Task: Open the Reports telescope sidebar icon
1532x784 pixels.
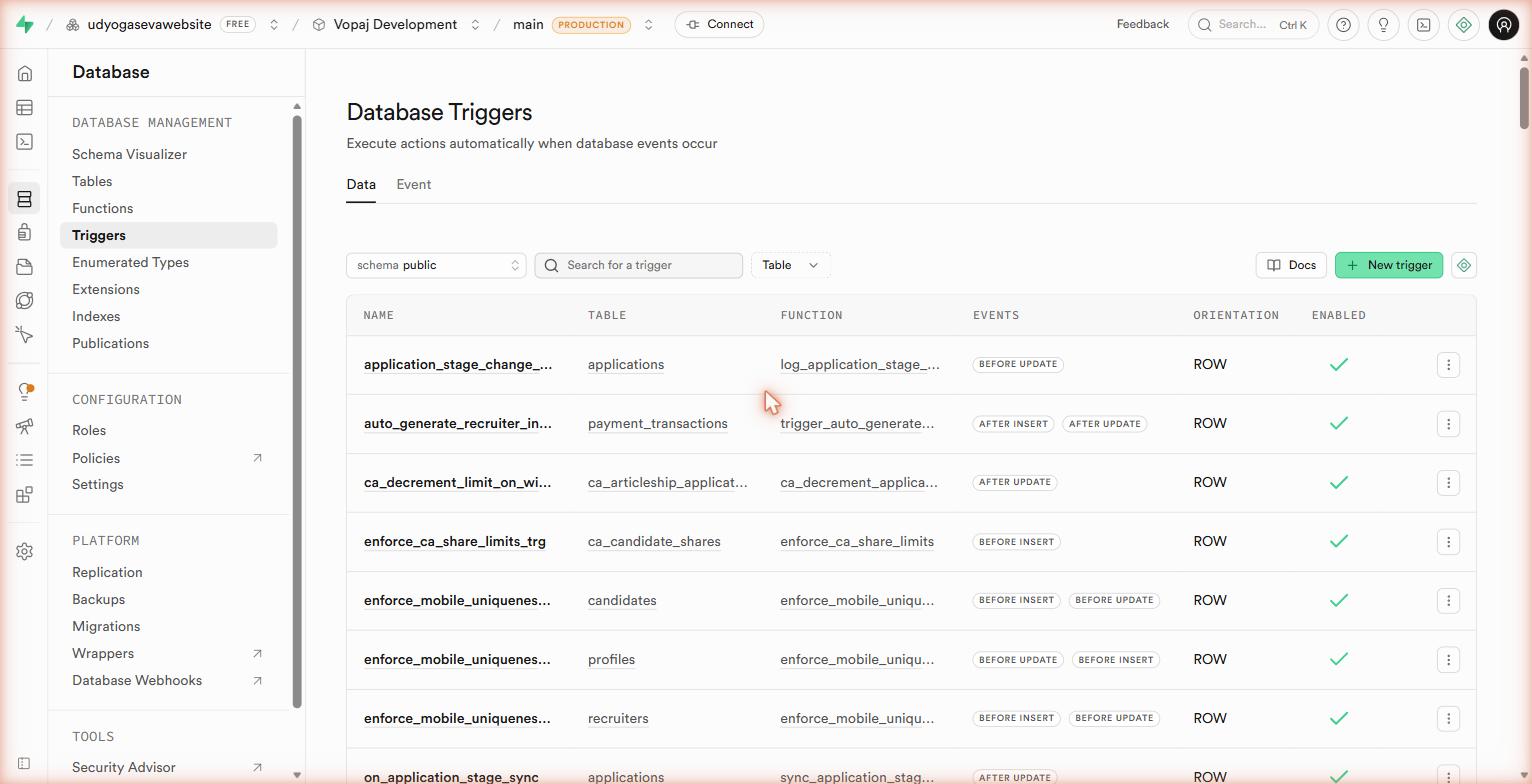Action: pyautogui.click(x=25, y=426)
